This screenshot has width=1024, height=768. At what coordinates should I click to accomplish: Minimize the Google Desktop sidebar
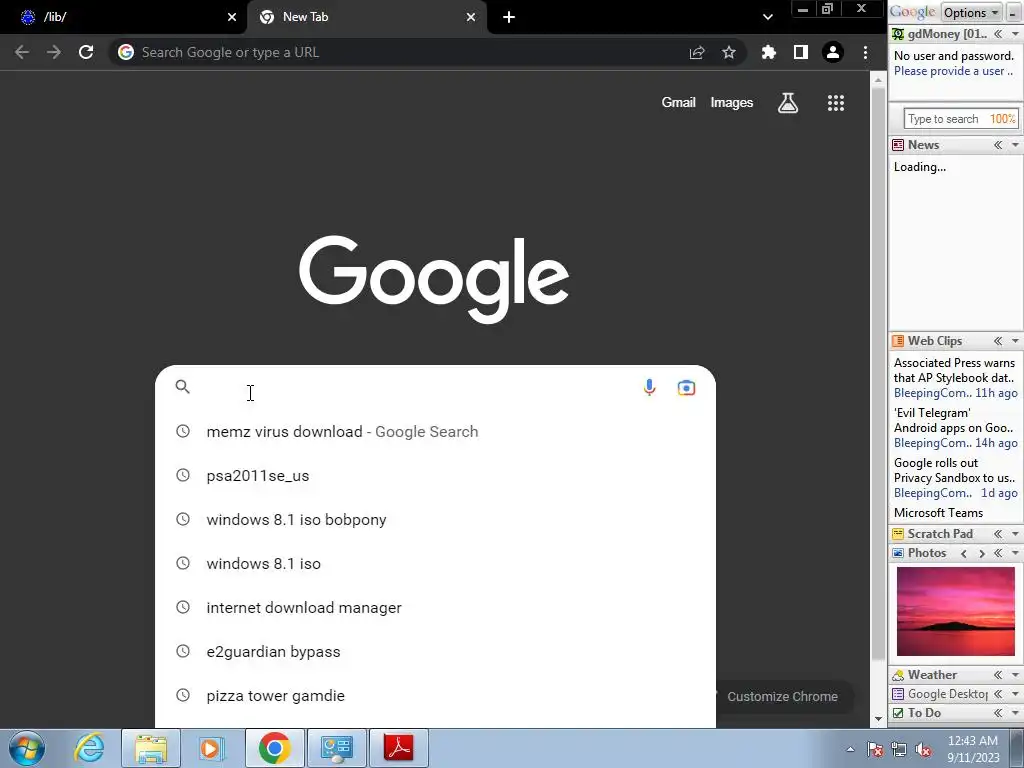(x=1013, y=12)
